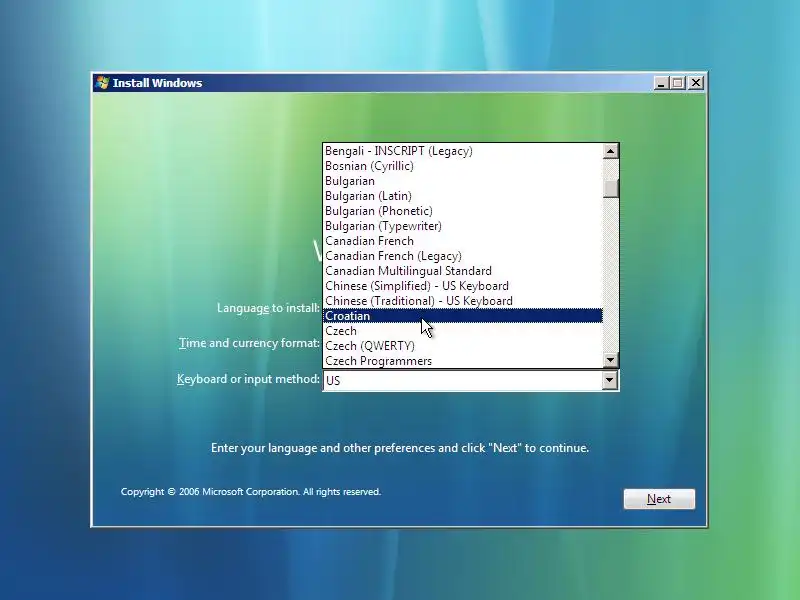Screen dimensions: 800x600
Task: Choose Canadian Multilingual Standard
Action: coord(463,271)
